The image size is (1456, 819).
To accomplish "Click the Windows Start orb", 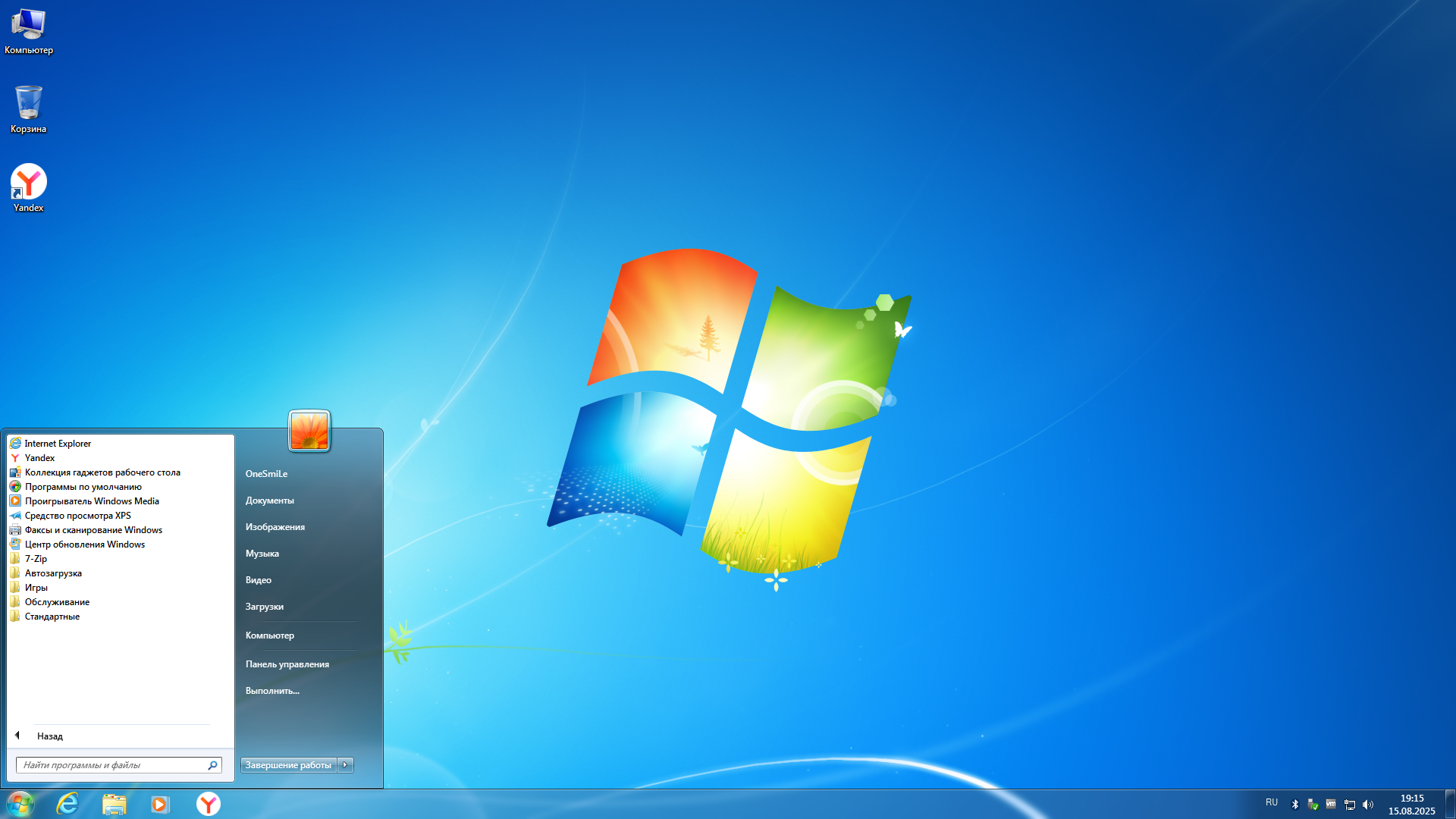I will pos(20,804).
